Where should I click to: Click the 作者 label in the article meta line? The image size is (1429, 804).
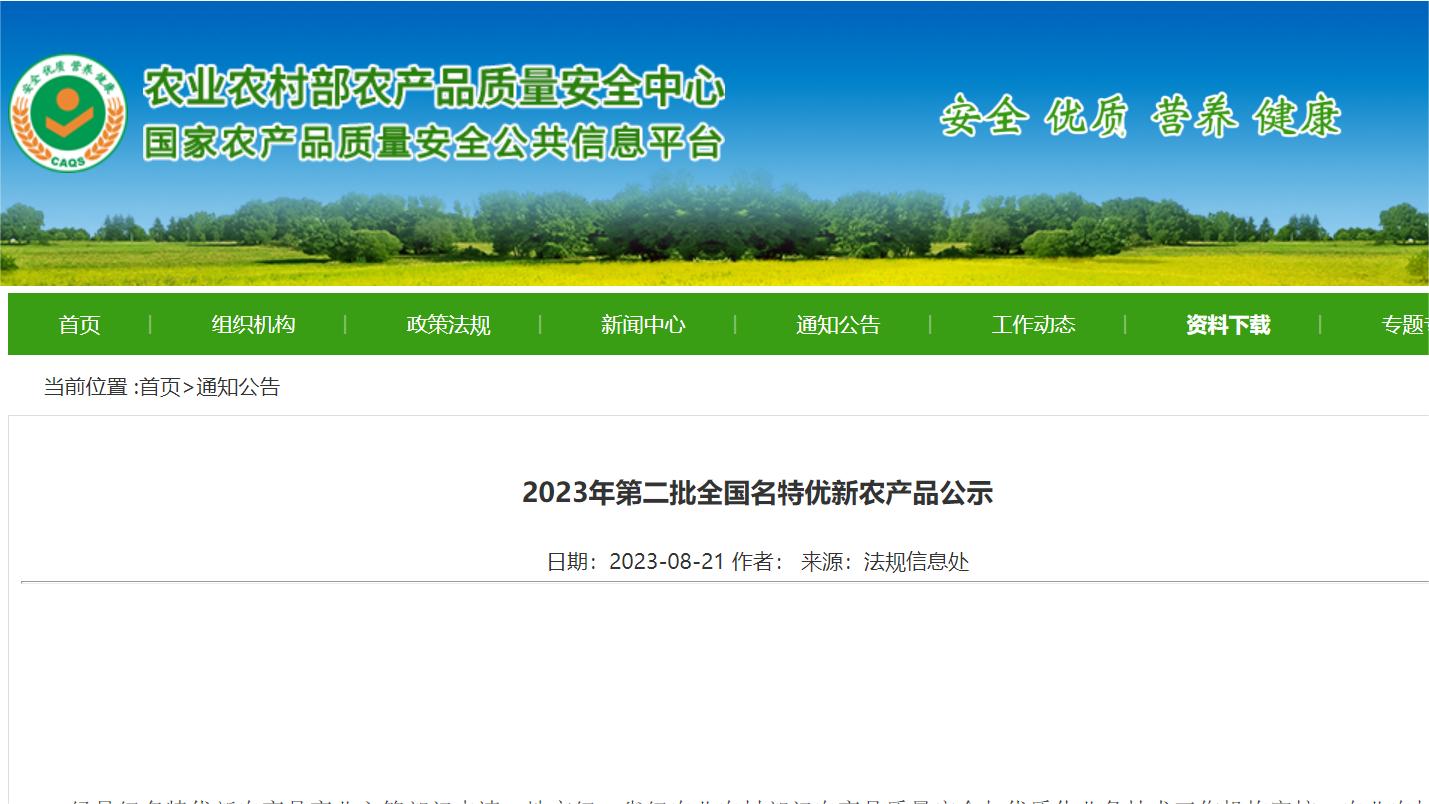753,562
